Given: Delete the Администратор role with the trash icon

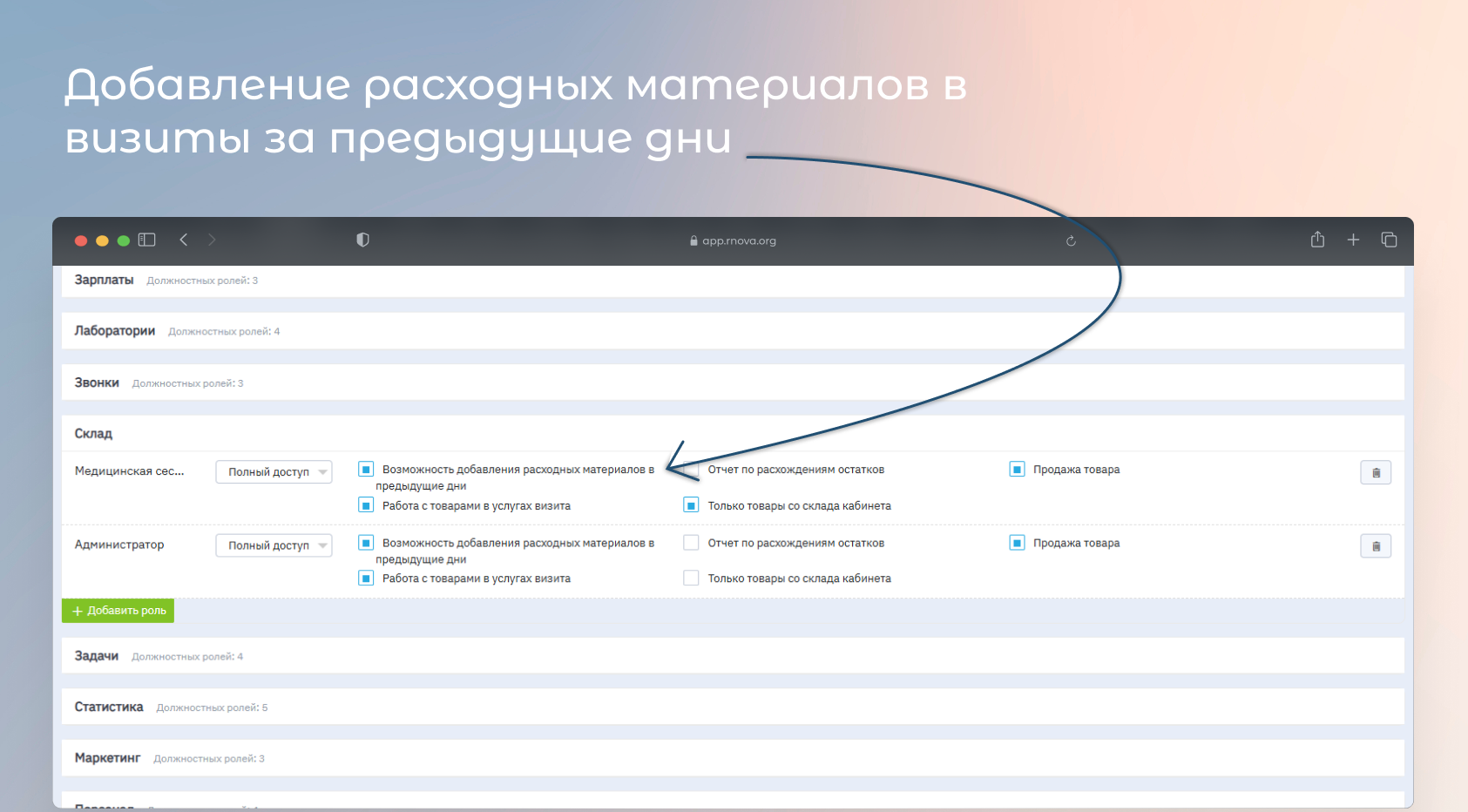Looking at the screenshot, I should click(1376, 546).
